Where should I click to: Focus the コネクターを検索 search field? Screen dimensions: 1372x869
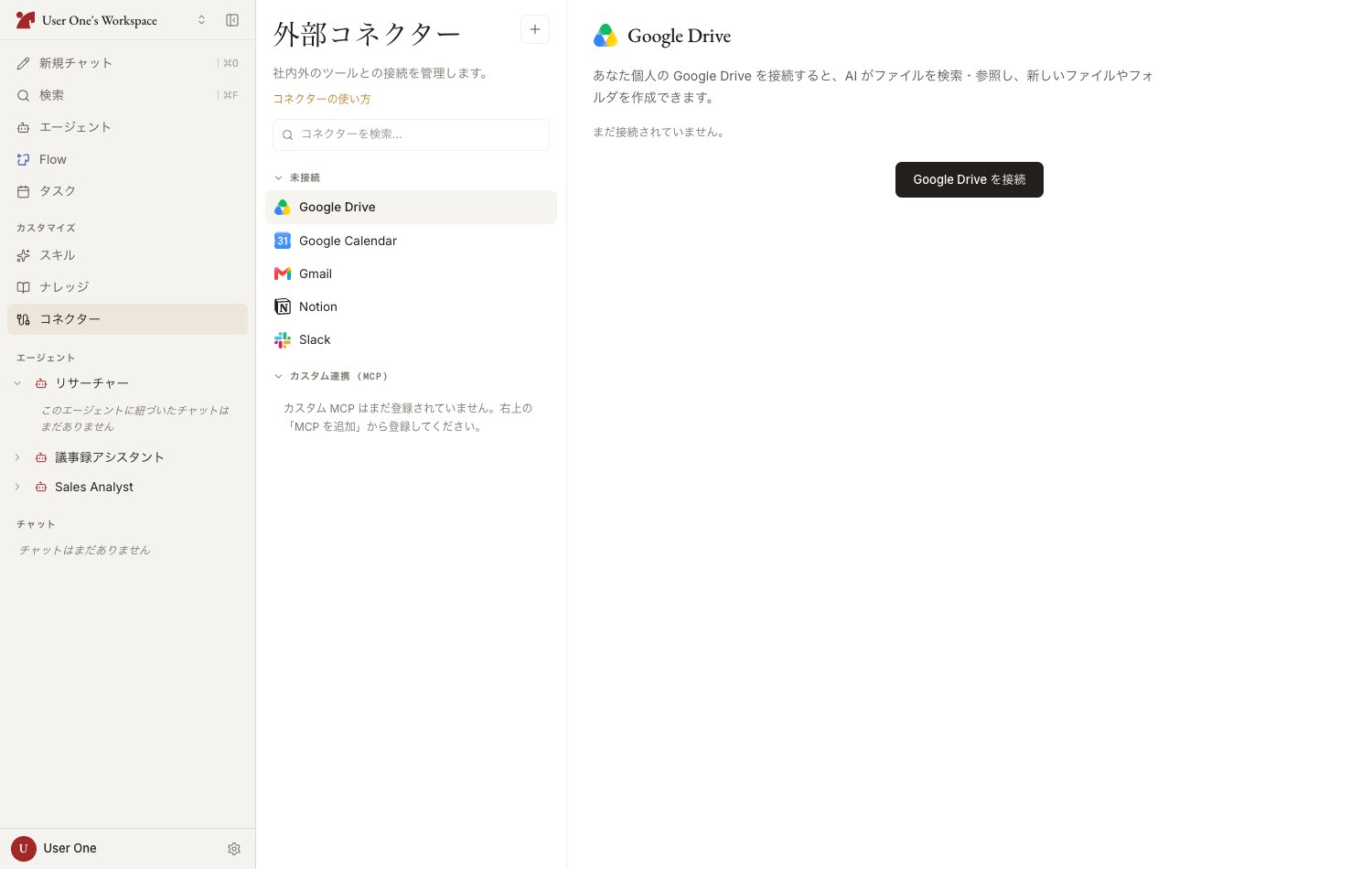point(411,134)
